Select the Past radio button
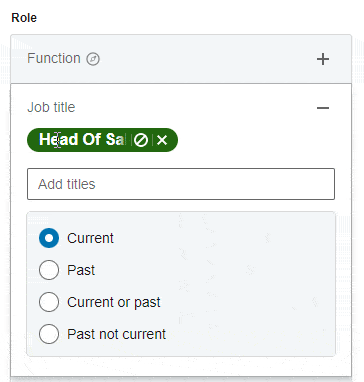The width and height of the screenshot is (364, 382). pos(49,270)
